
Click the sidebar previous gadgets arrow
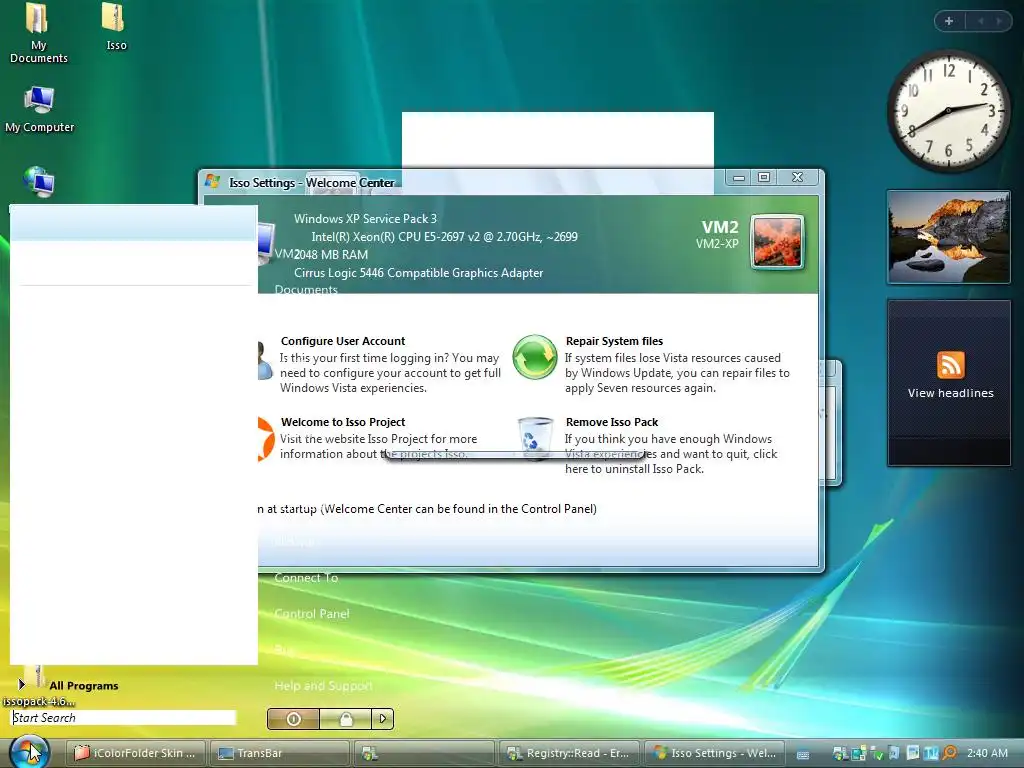[980, 21]
